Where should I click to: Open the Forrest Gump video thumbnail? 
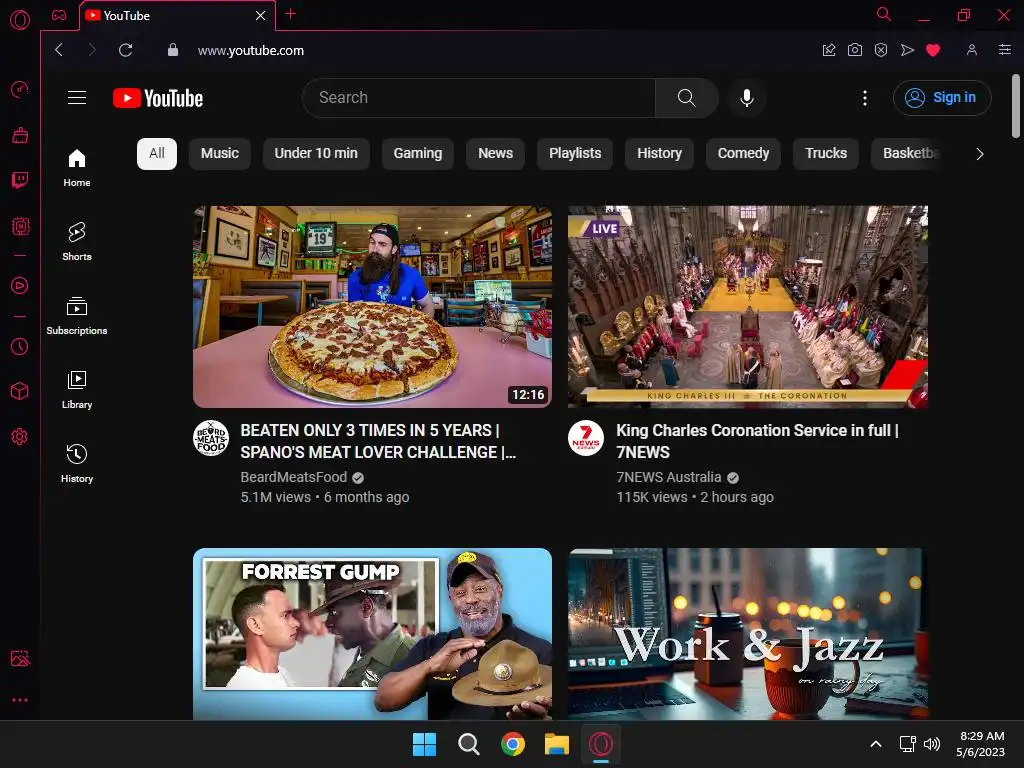point(372,633)
